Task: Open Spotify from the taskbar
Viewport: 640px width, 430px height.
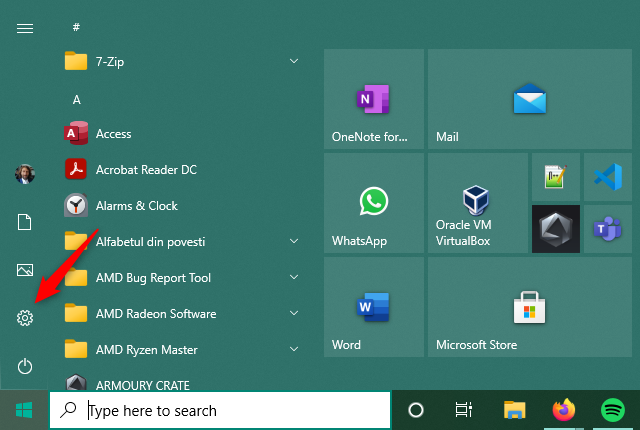Action: tap(613, 410)
